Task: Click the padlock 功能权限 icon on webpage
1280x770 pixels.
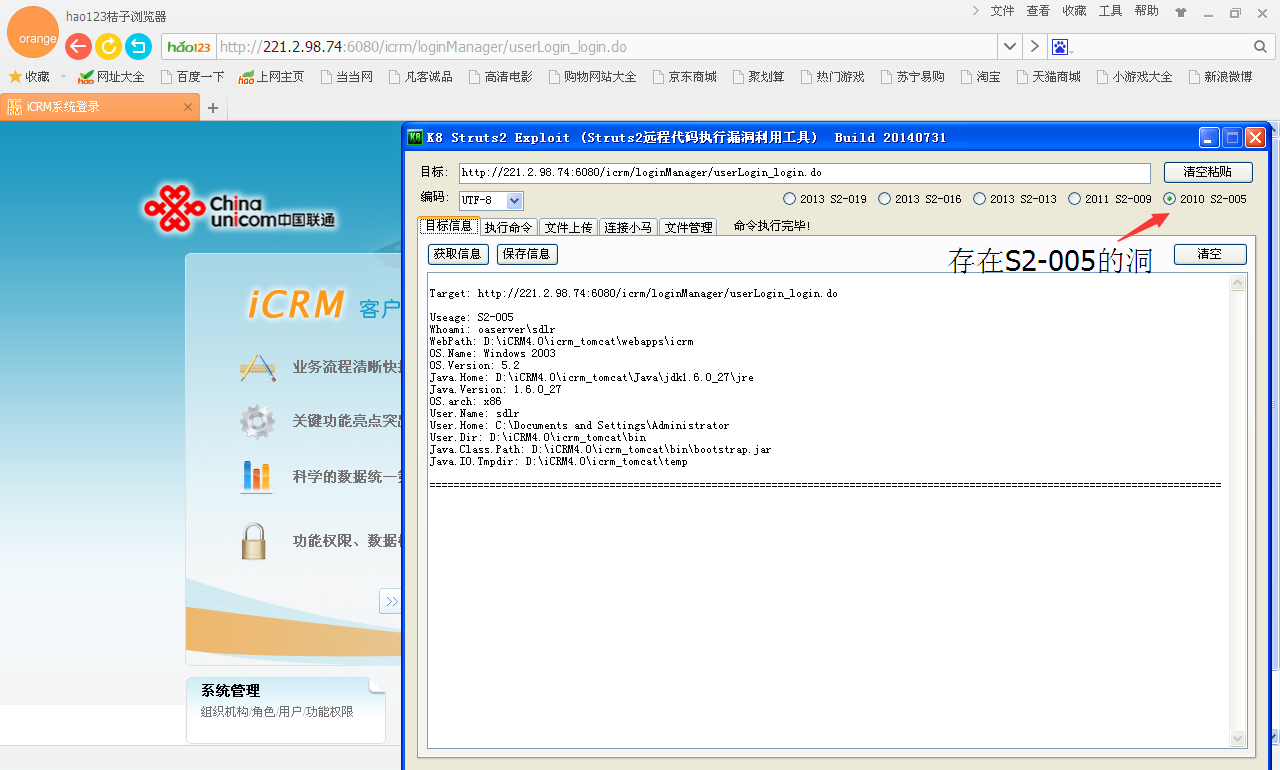Action: pos(254,541)
